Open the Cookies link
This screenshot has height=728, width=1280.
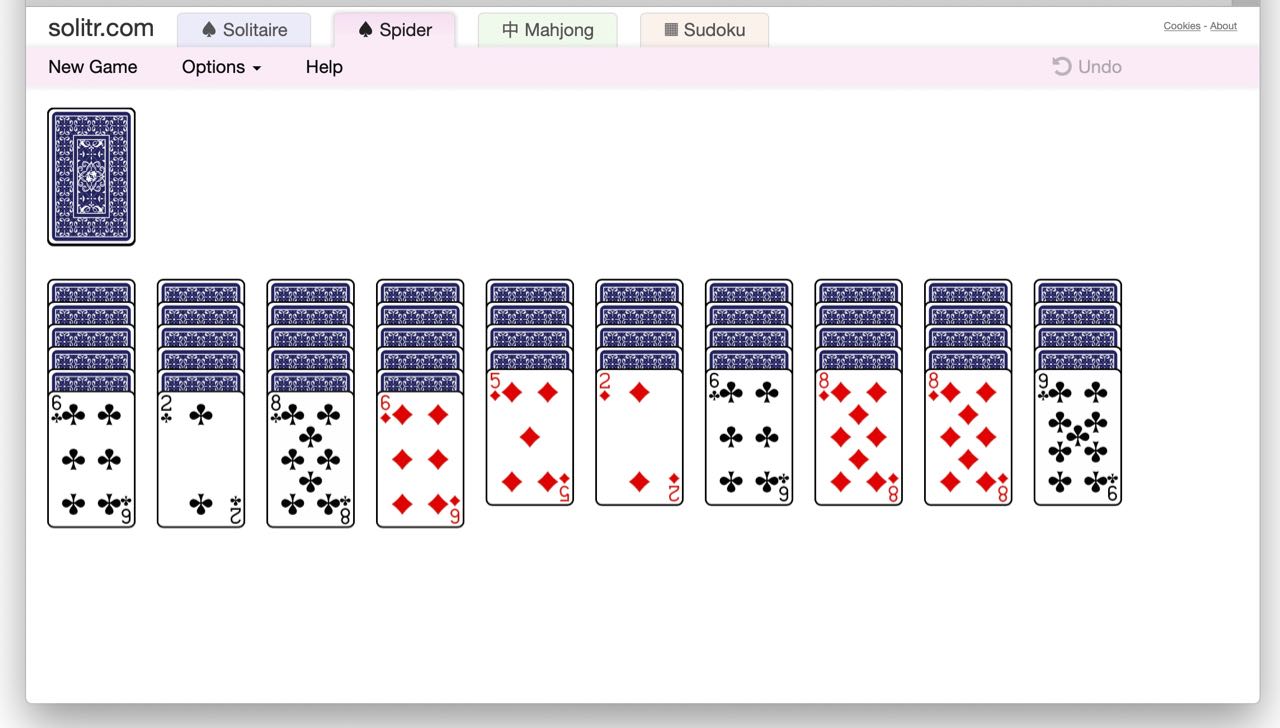(x=1181, y=26)
